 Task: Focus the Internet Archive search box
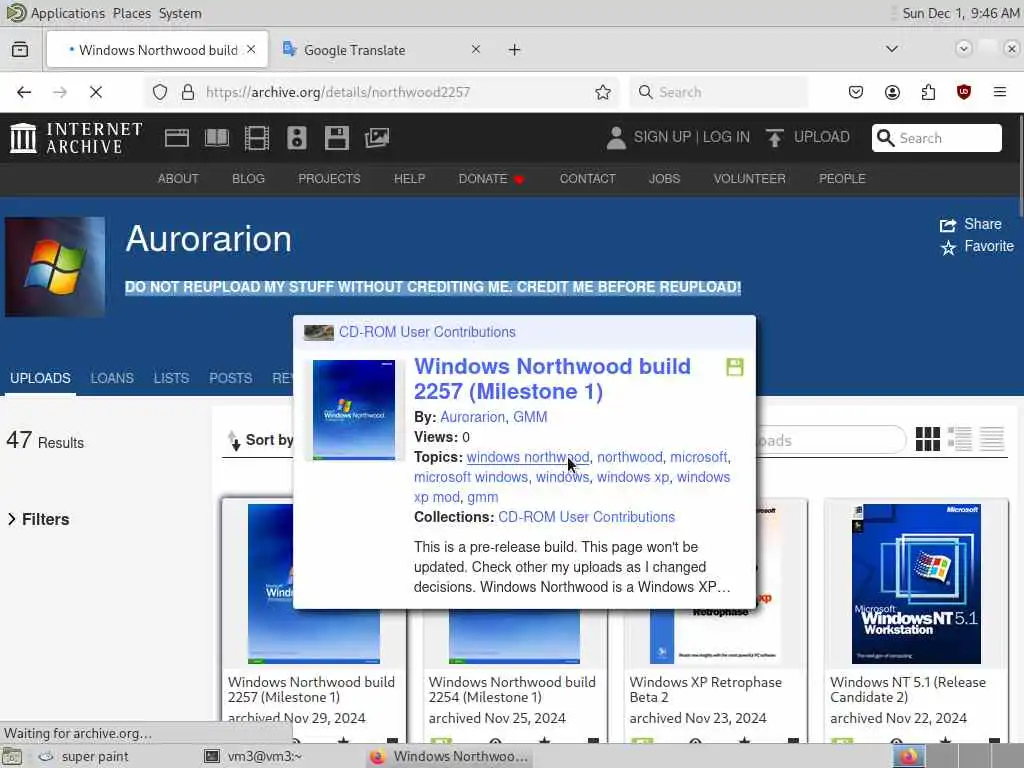(x=936, y=138)
